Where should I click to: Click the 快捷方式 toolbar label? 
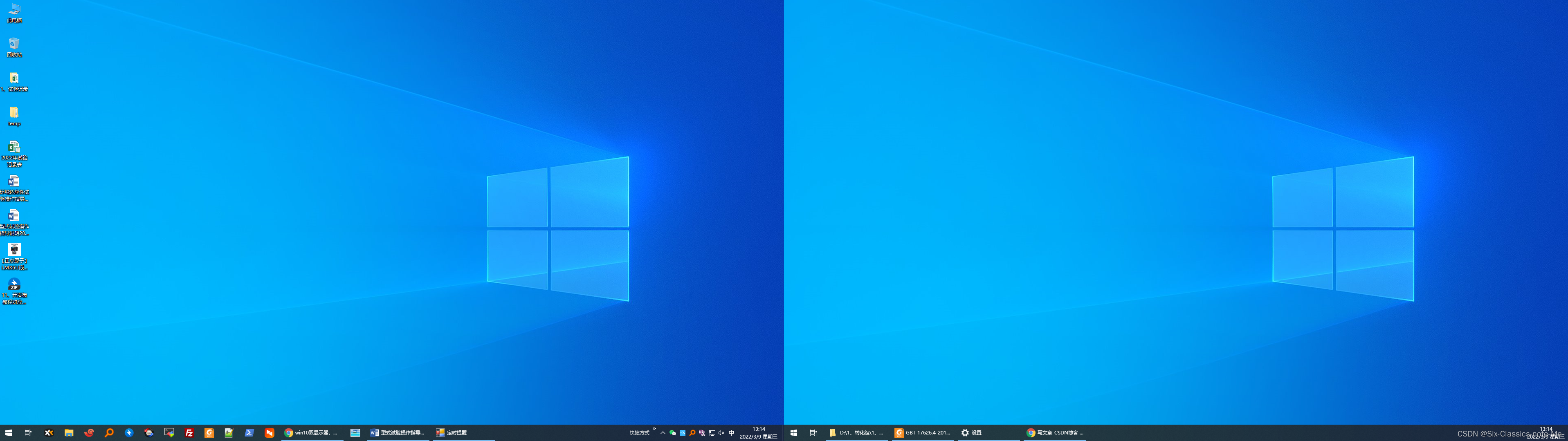pyautogui.click(x=639, y=432)
